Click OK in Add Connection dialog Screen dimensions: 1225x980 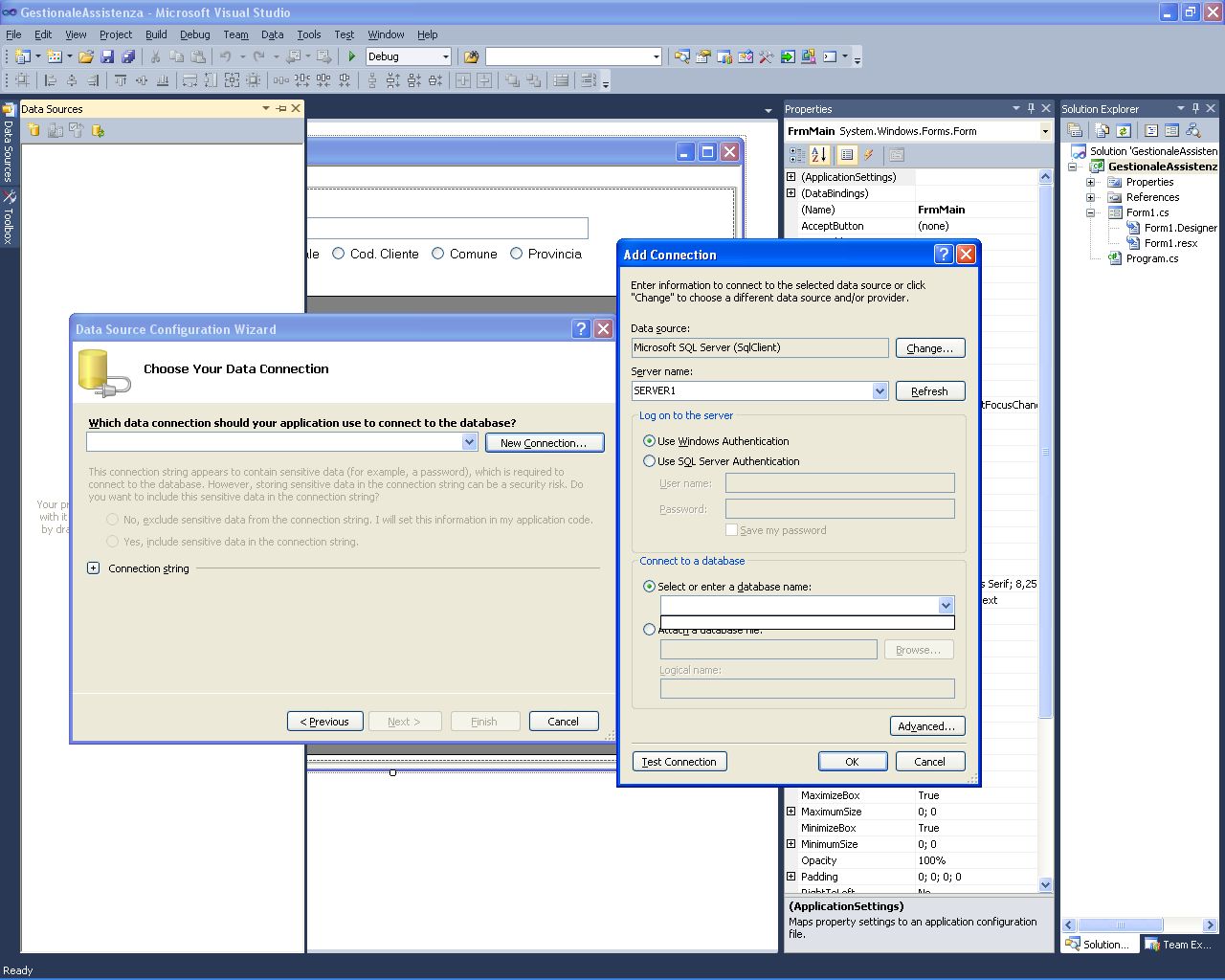pyautogui.click(x=852, y=762)
